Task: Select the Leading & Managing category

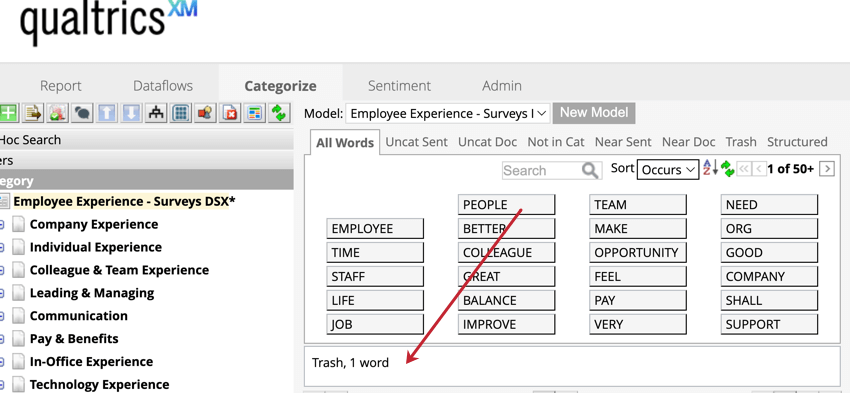Action: 92,293
